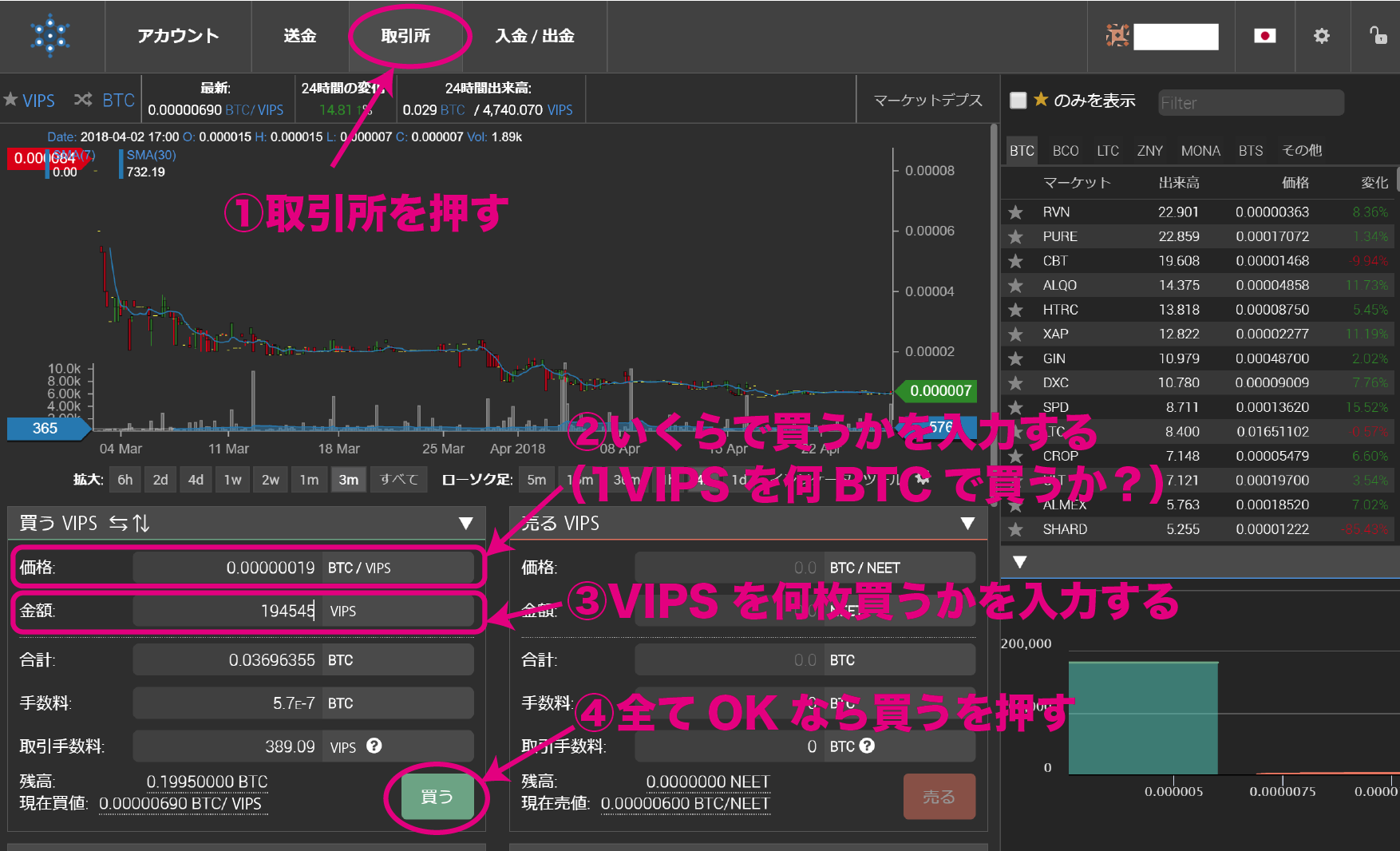Toggle favorite star for the RVN market
The width and height of the screenshot is (1400, 851).
(x=1015, y=212)
